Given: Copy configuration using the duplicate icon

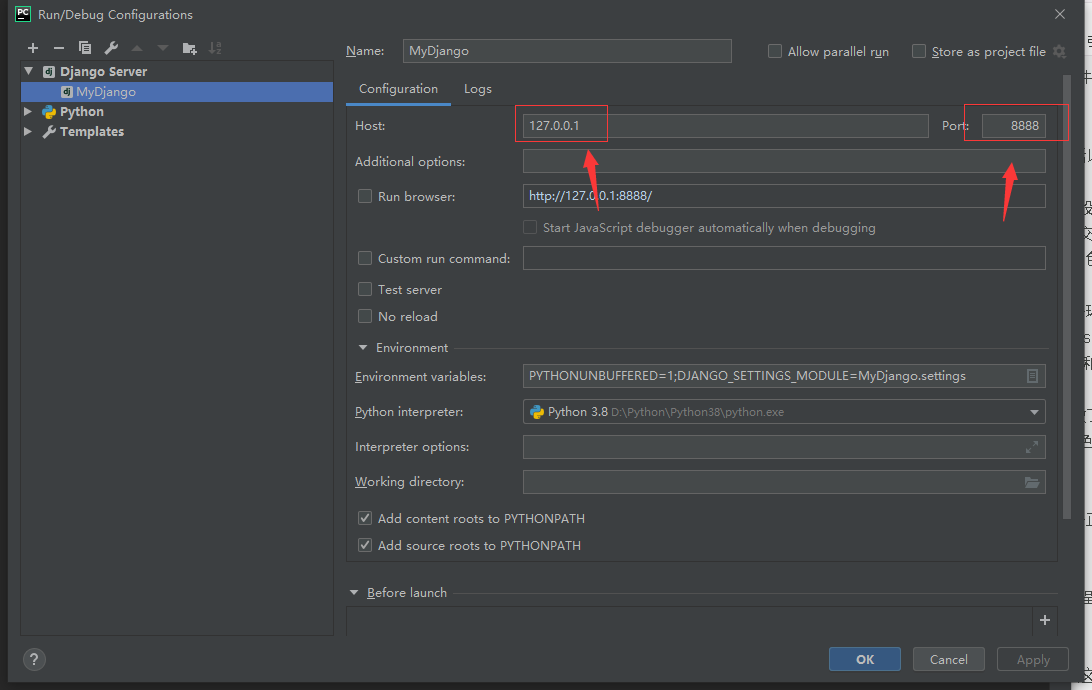Looking at the screenshot, I should [85, 48].
